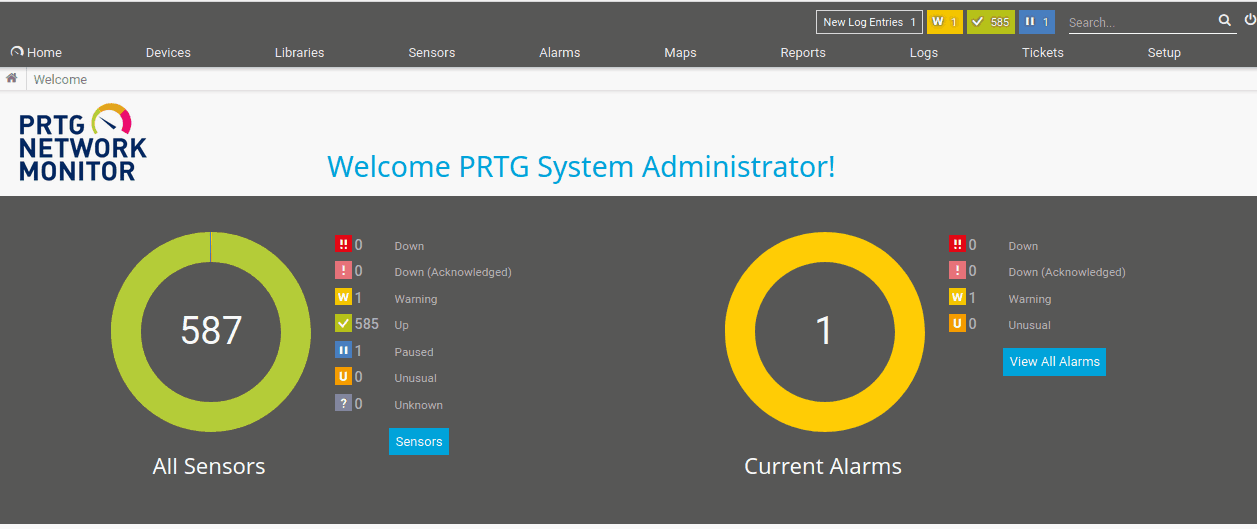Click the power logout icon
This screenshot has width=1257, height=529.
[x=1250, y=20]
